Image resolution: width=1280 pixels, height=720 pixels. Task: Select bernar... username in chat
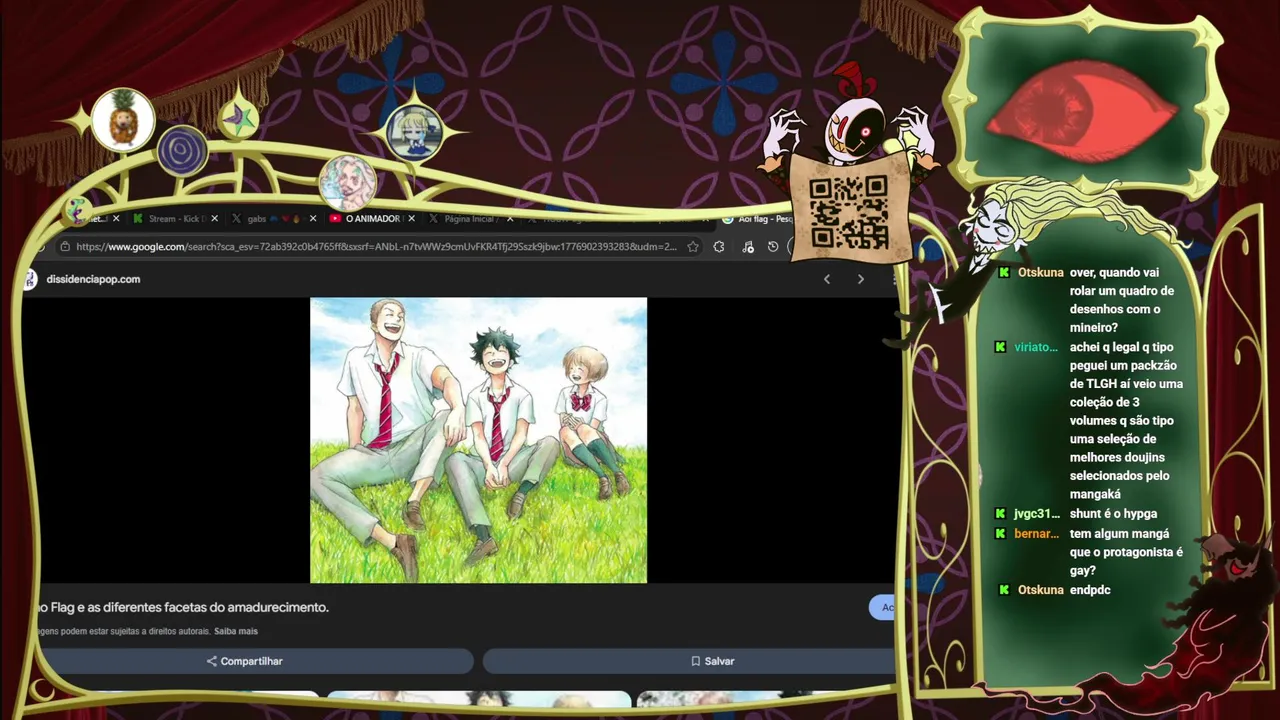click(1036, 534)
